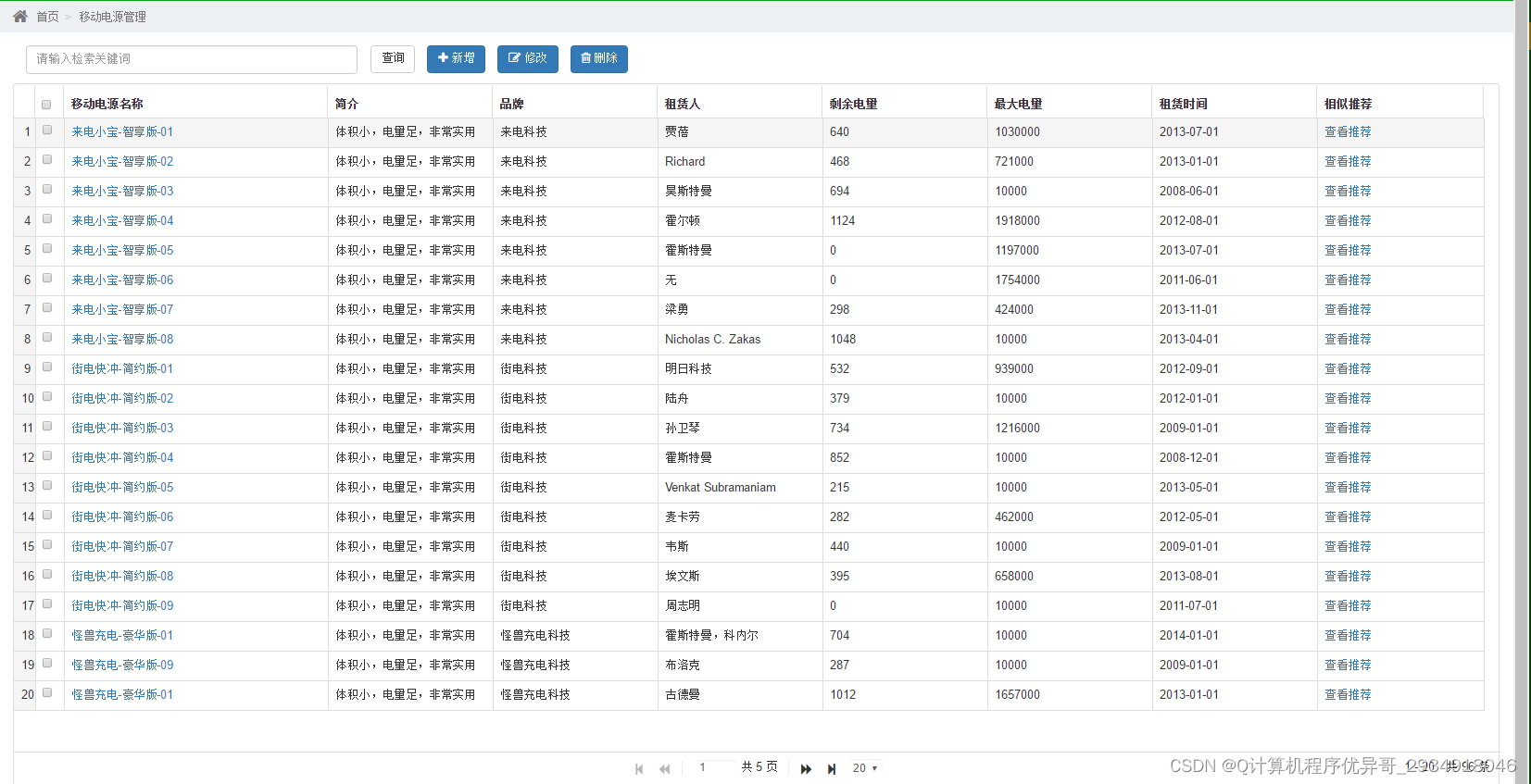Click 查看推荐 for 街电快冲-简约版-03

1348,428
